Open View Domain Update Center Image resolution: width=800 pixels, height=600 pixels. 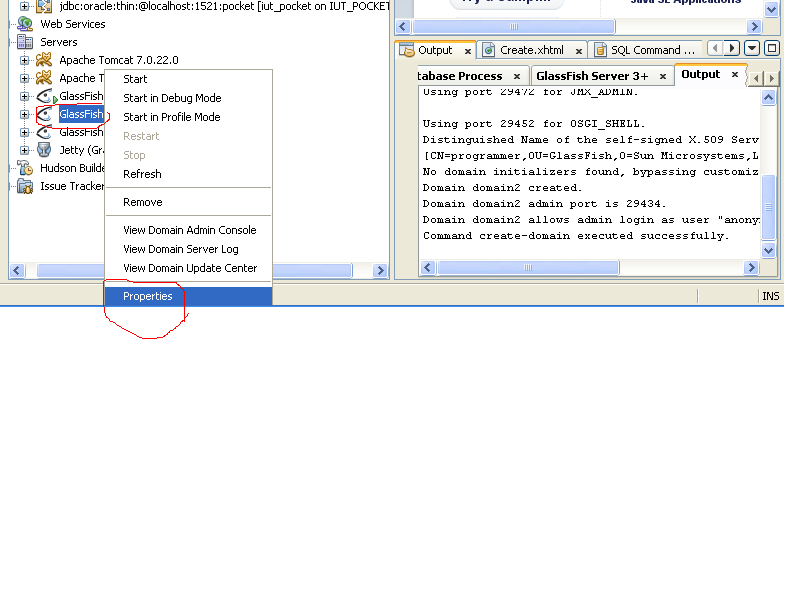pos(188,268)
